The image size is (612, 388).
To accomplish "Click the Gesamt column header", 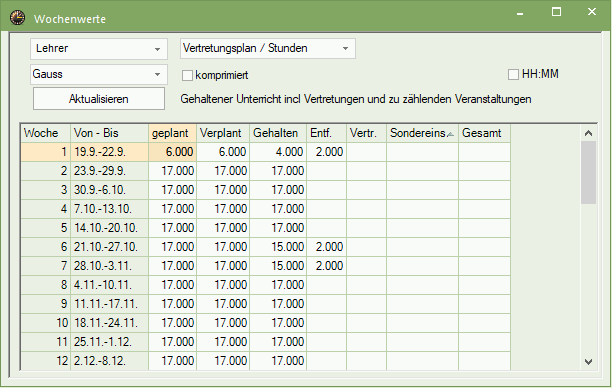I will tap(484, 133).
